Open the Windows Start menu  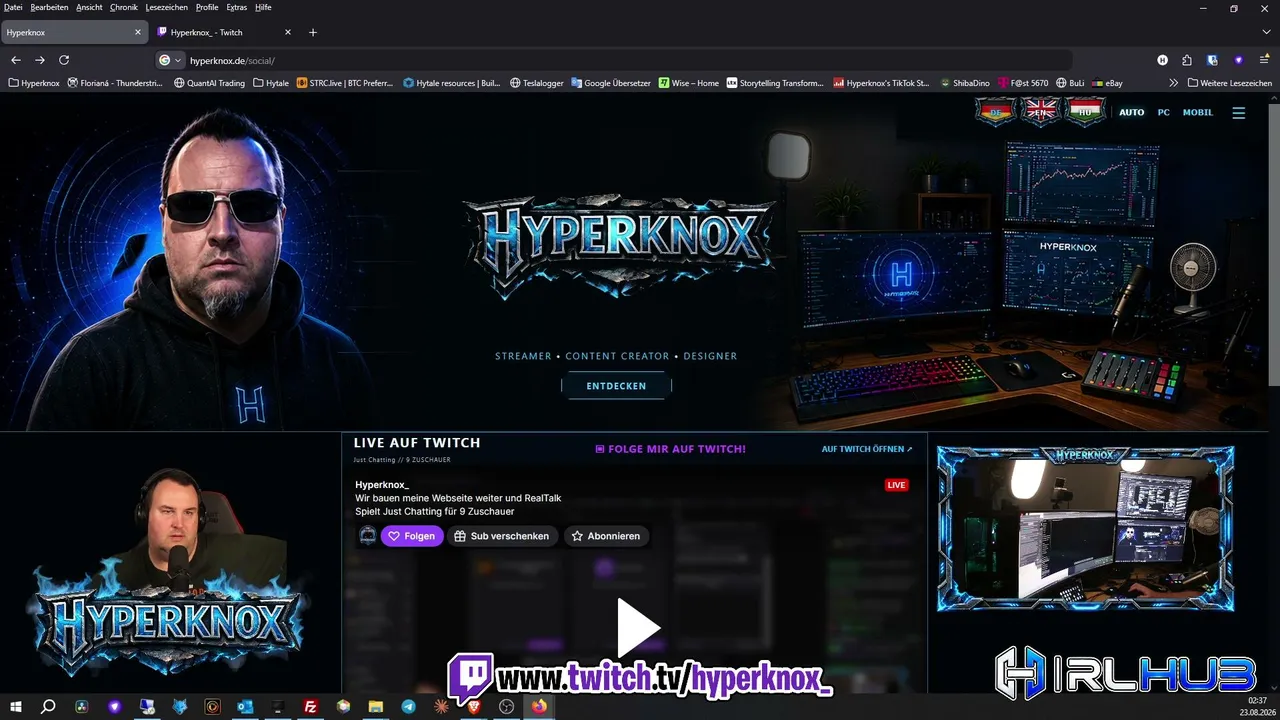click(x=16, y=707)
